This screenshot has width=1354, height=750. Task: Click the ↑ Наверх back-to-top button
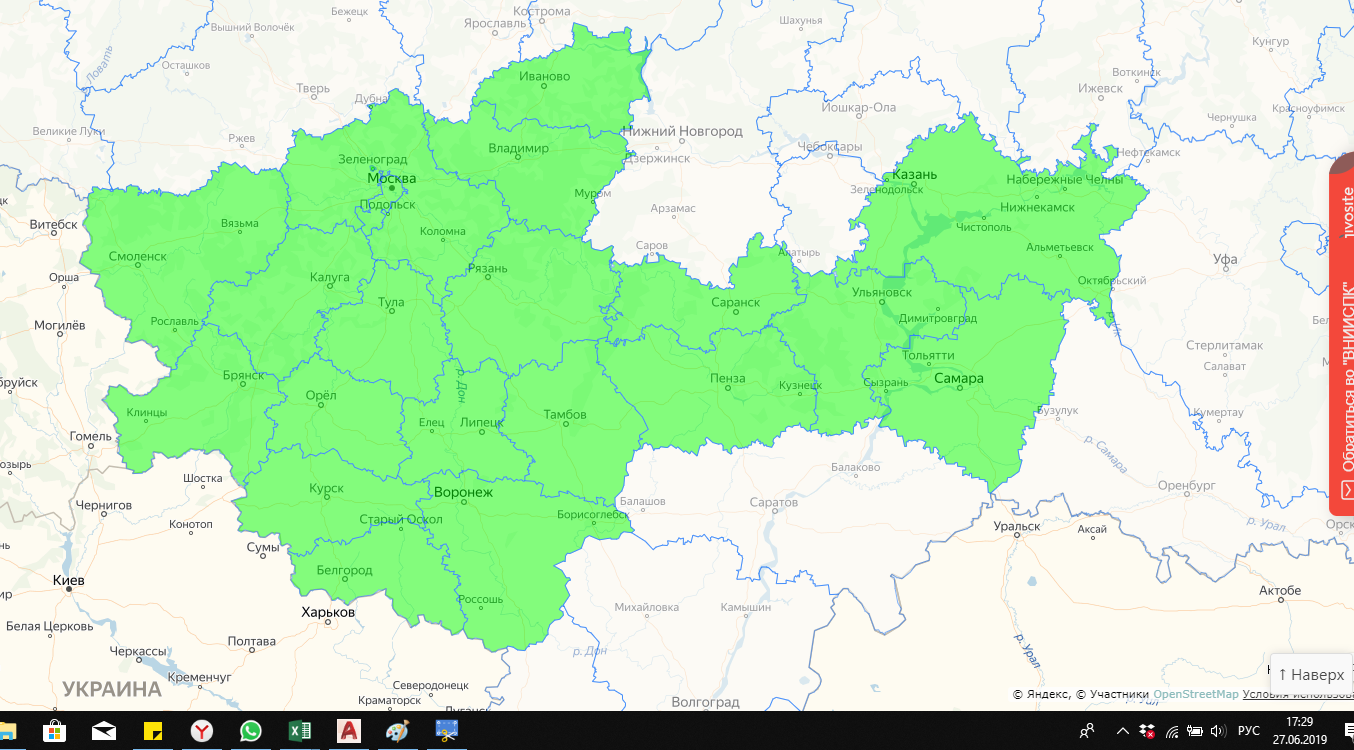pos(1311,675)
